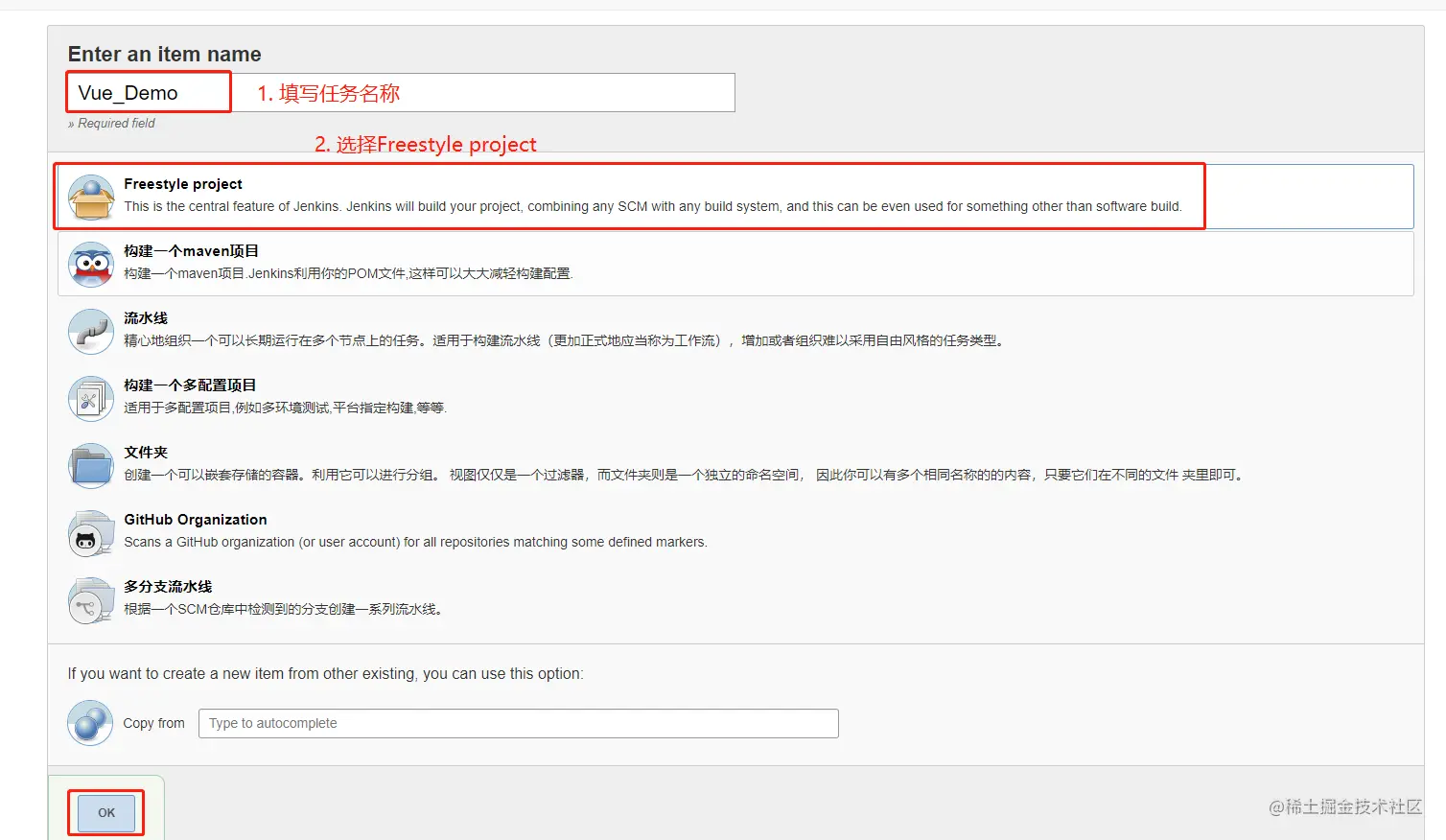1446x840 pixels.
Task: Click the 多分支流水线 SCM description
Action: coord(285,609)
